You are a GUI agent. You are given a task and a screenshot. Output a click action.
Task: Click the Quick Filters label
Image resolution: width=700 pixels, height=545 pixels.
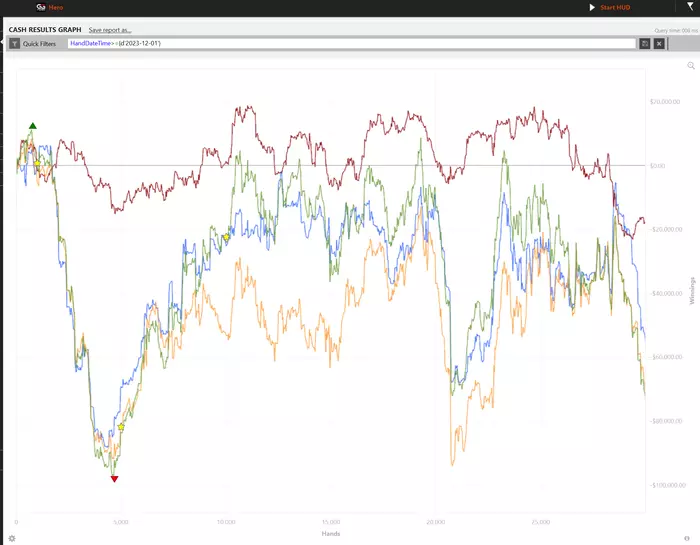pyautogui.click(x=39, y=44)
